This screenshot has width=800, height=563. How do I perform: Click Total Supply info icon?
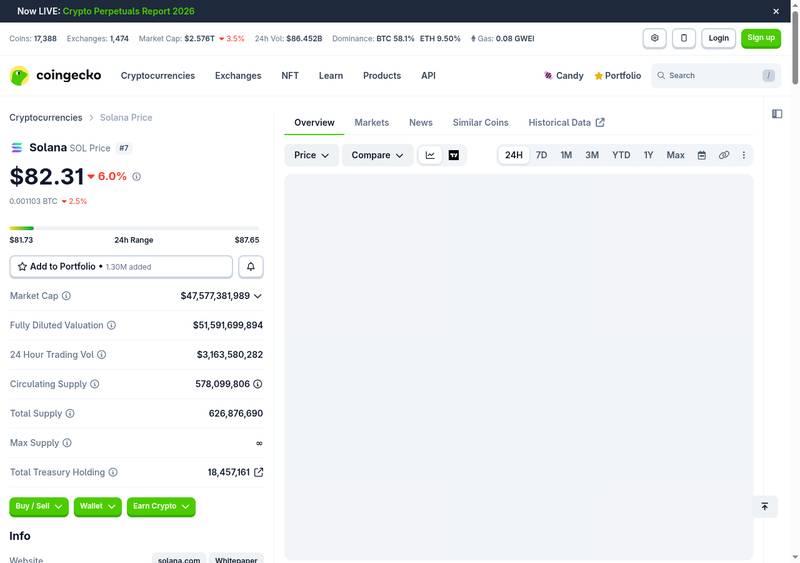tap(70, 413)
